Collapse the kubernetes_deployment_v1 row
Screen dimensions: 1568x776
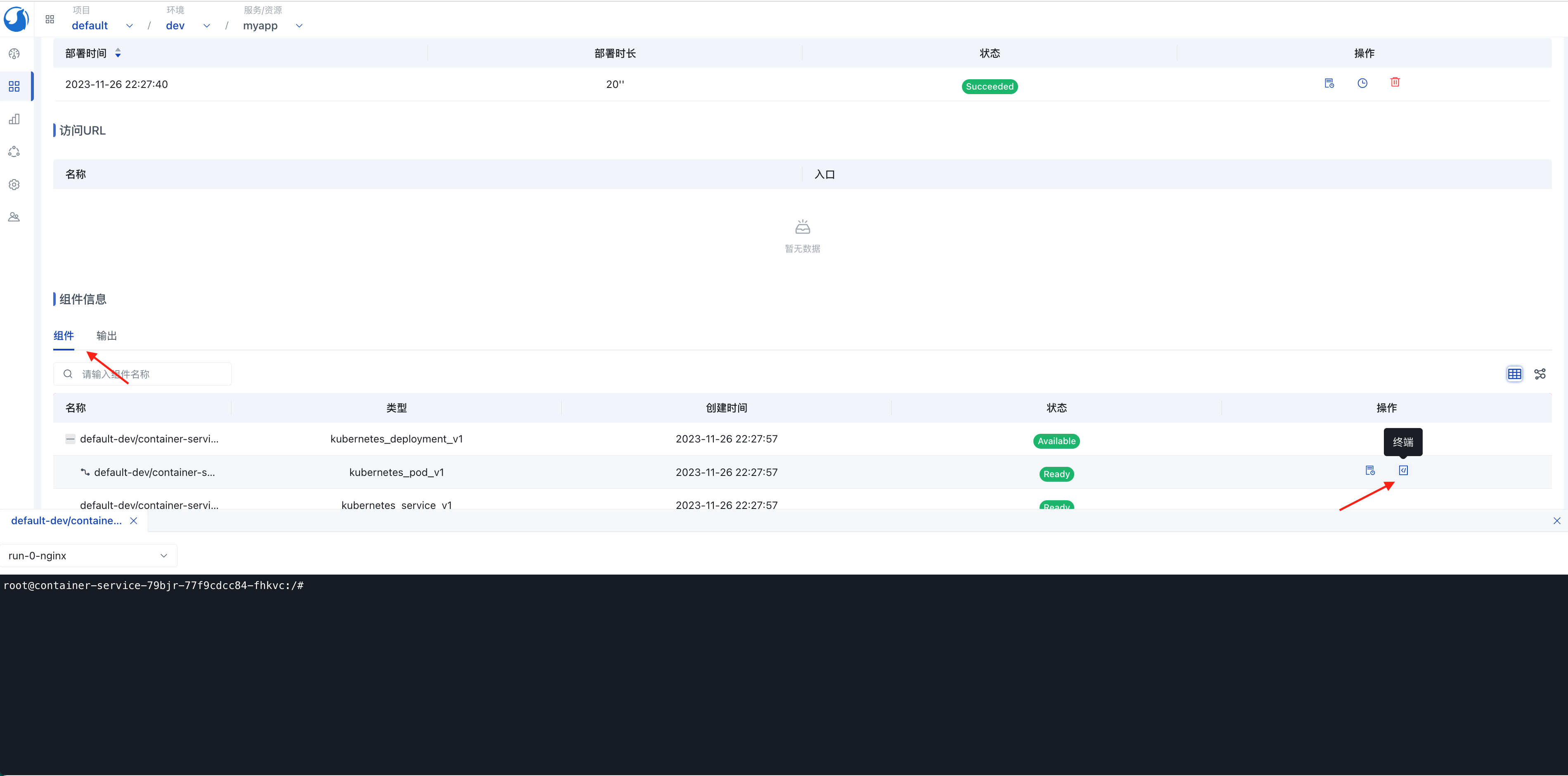point(71,439)
